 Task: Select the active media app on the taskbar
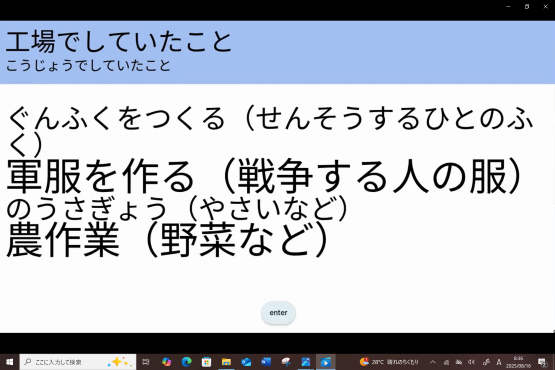pyautogui.click(x=326, y=362)
